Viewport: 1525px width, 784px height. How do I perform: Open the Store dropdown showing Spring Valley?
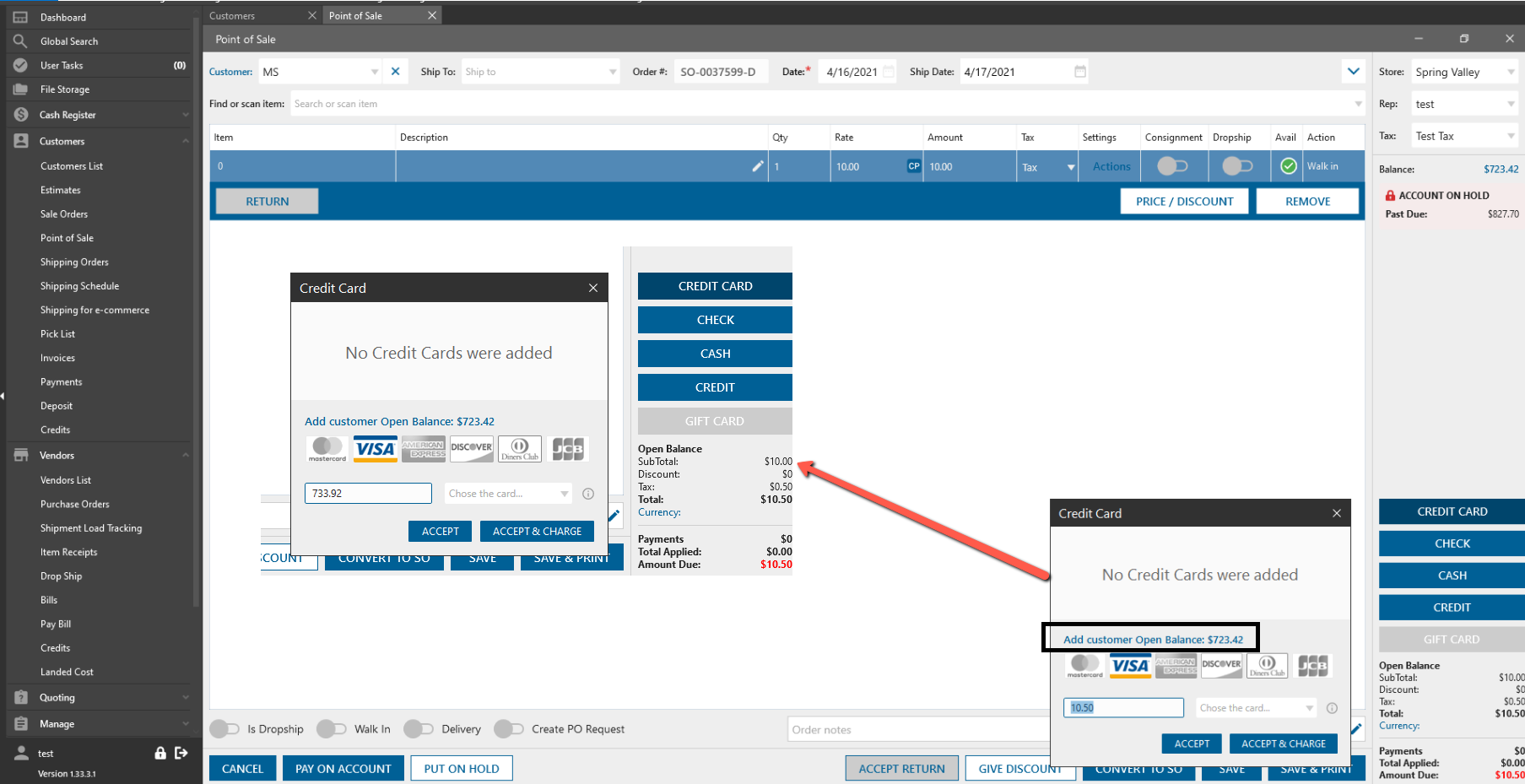pyautogui.click(x=1511, y=73)
